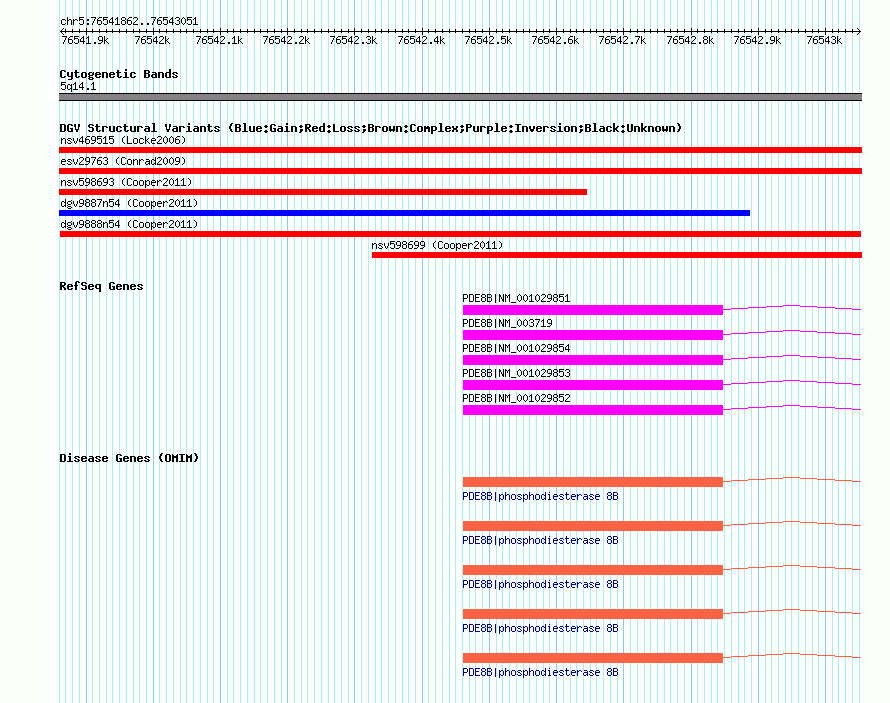
Task: Click the esv29763 (Conrad2009) label
Action: 123,161
